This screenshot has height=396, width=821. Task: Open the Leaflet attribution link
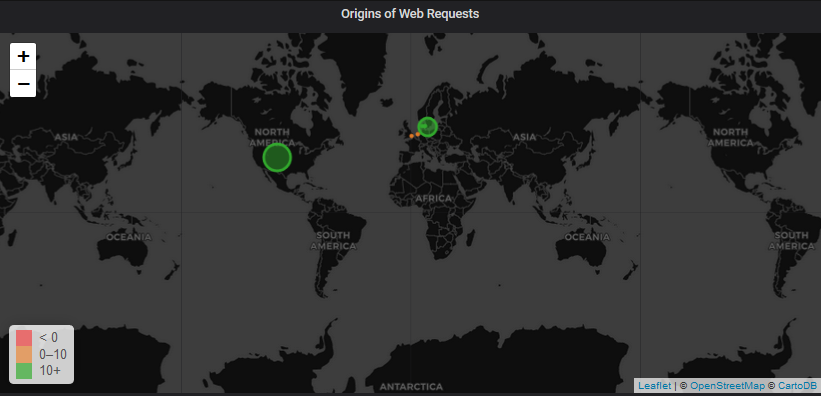coord(654,386)
